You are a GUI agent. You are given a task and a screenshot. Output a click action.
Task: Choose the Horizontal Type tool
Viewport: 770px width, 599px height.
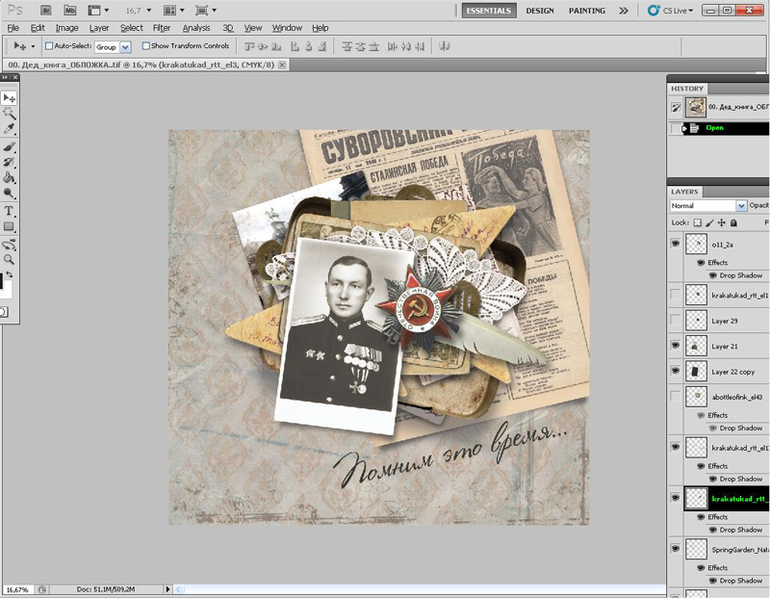tap(9, 211)
